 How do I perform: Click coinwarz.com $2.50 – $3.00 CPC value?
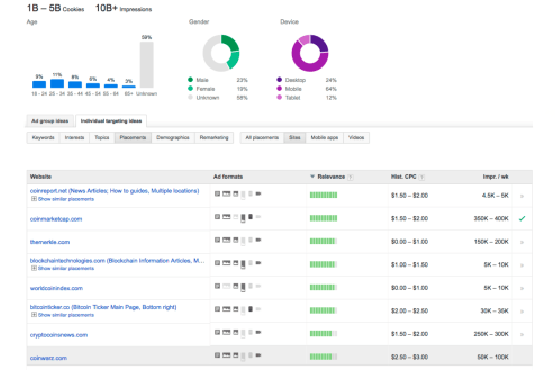coord(409,357)
